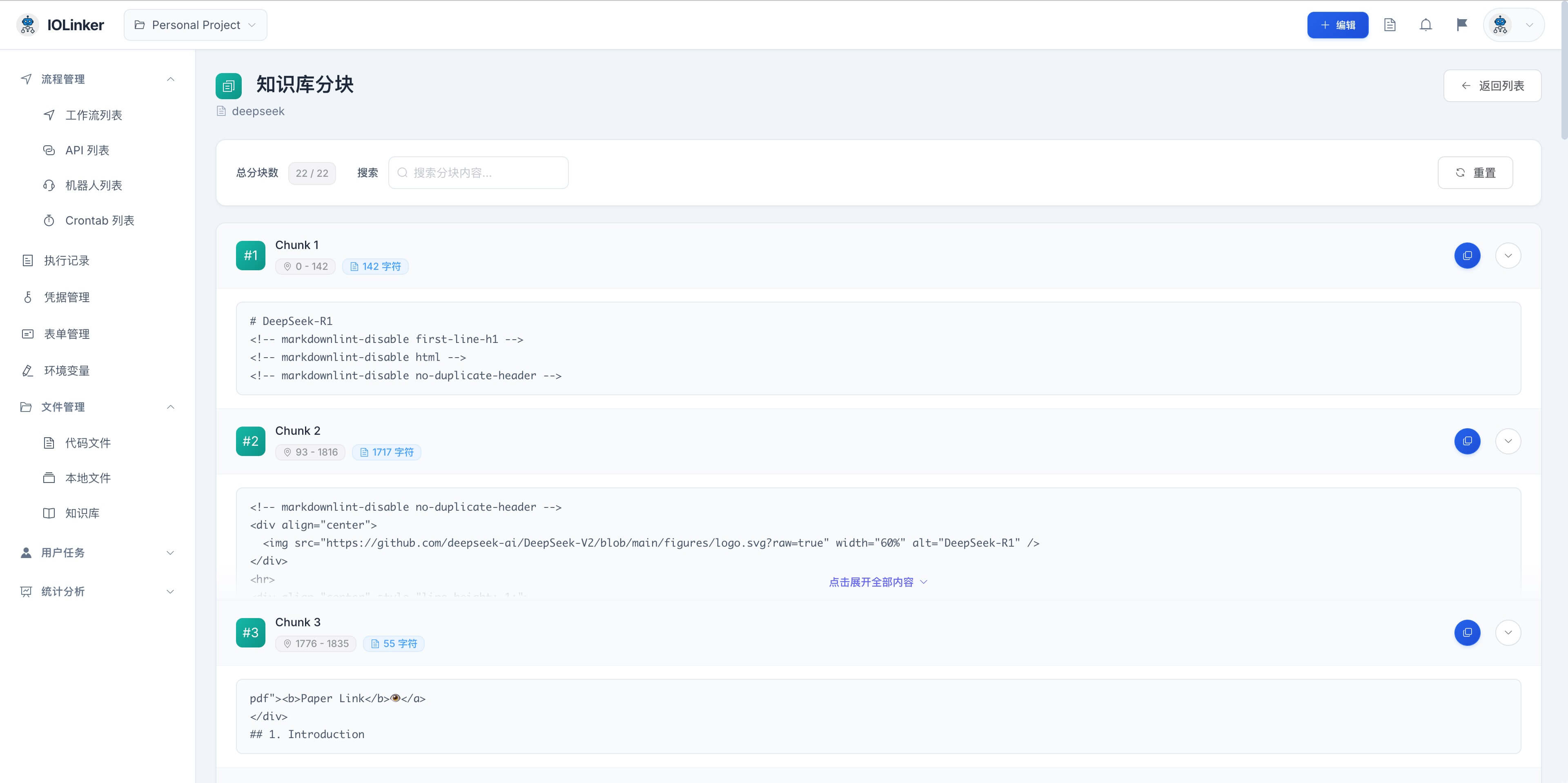Copy Chunk 1 content with copy button
This screenshot has width=1568, height=783.
pos(1467,256)
